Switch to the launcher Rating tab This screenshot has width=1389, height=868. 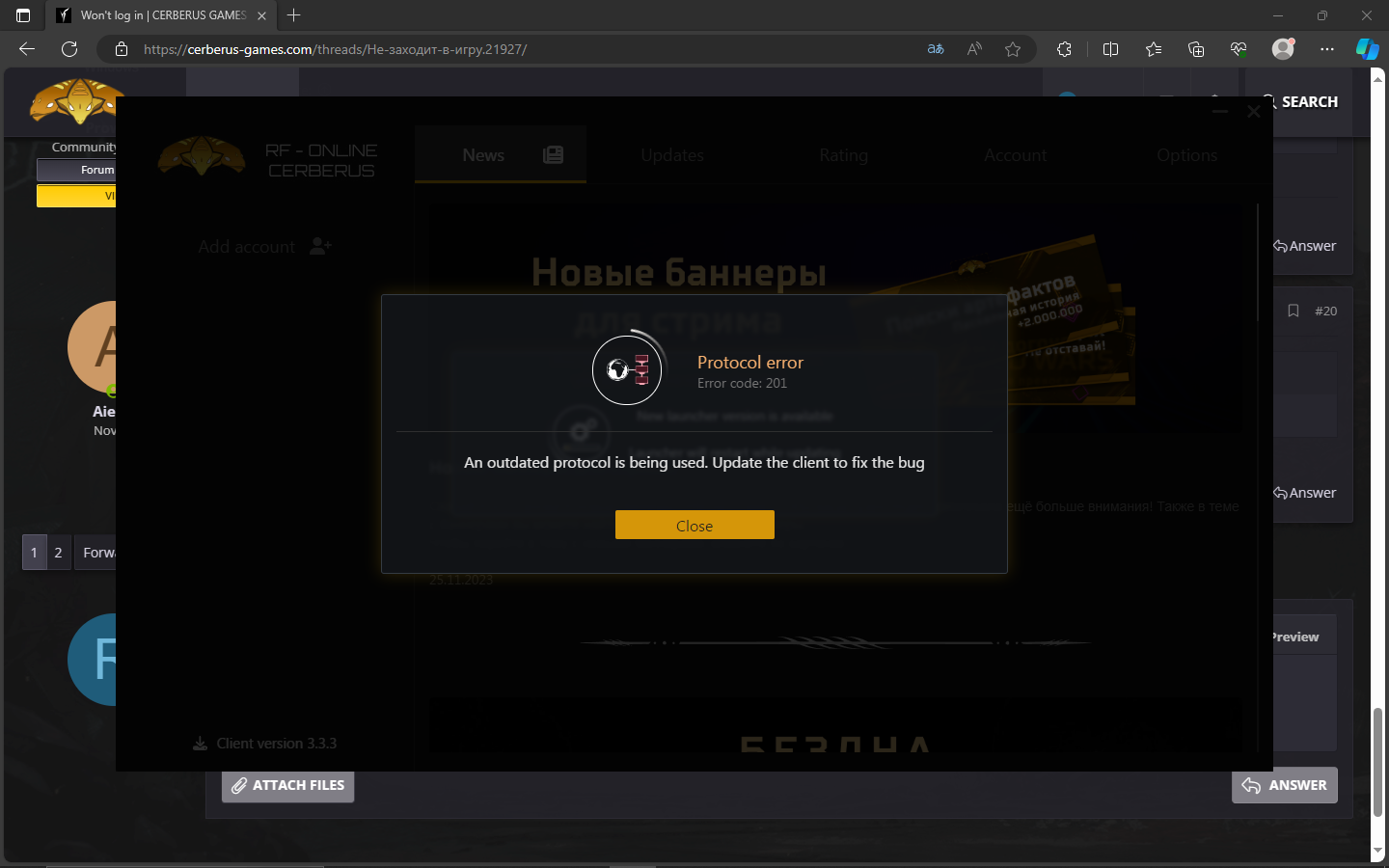pyautogui.click(x=844, y=154)
